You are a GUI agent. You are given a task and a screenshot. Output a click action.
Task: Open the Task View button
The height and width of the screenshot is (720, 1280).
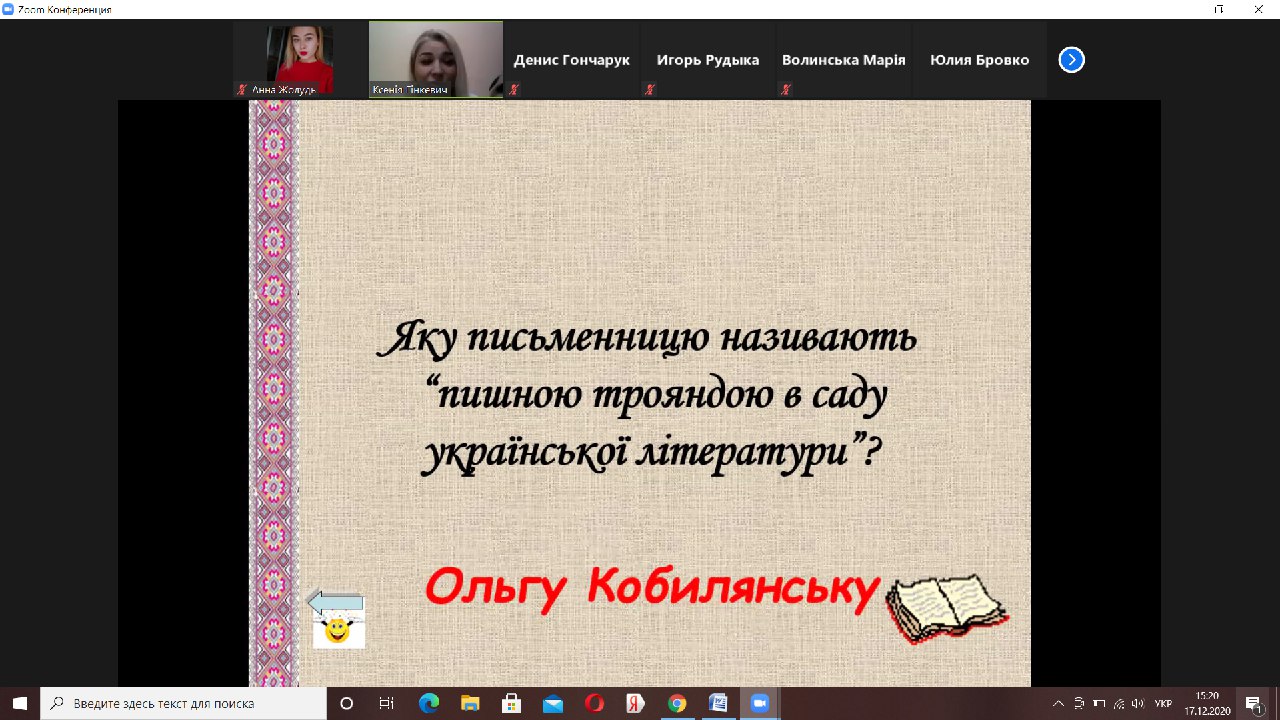(387, 703)
